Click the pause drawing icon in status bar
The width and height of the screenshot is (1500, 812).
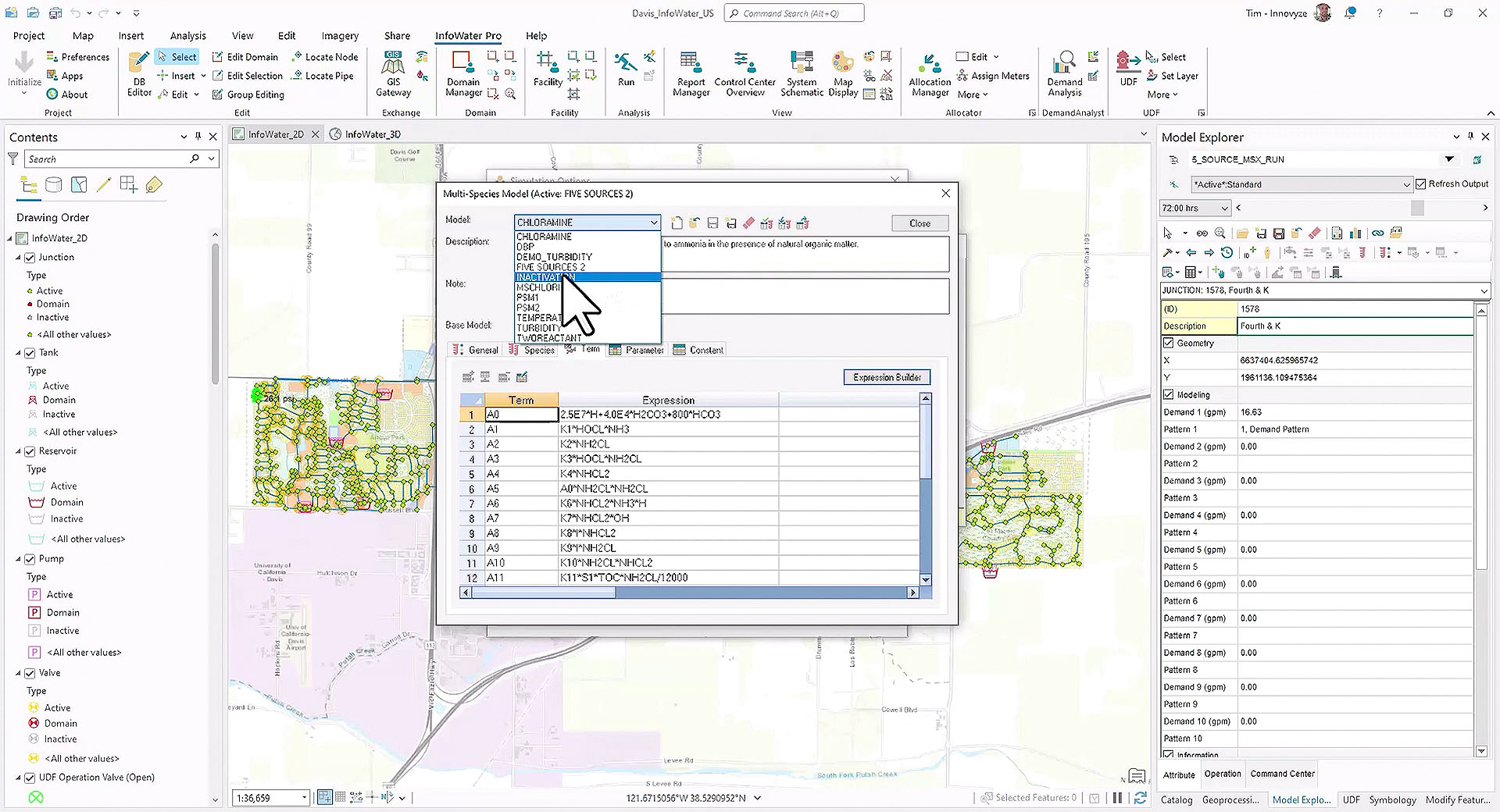[1117, 798]
